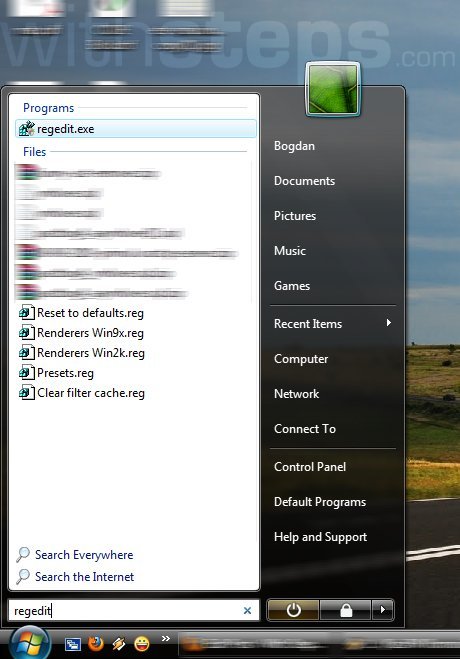Click the Programs section header
This screenshot has width=460, height=659.
(48, 108)
